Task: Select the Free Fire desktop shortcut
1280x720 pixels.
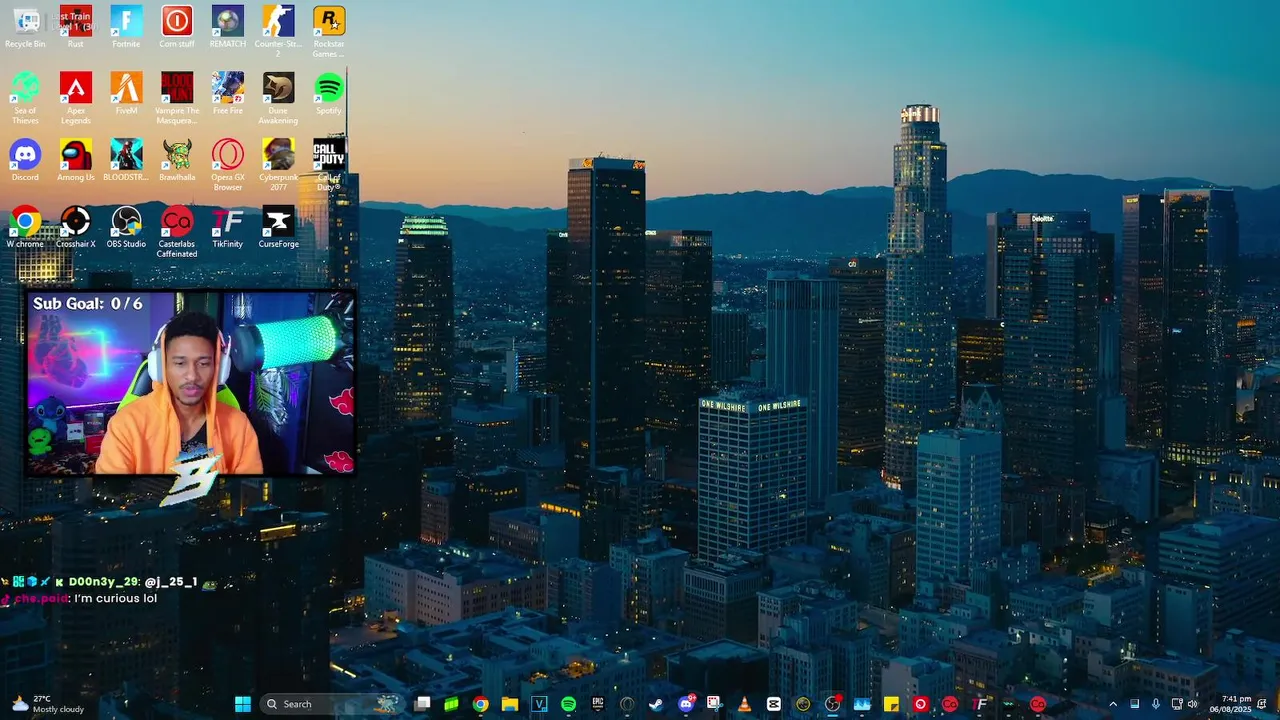Action: click(227, 94)
